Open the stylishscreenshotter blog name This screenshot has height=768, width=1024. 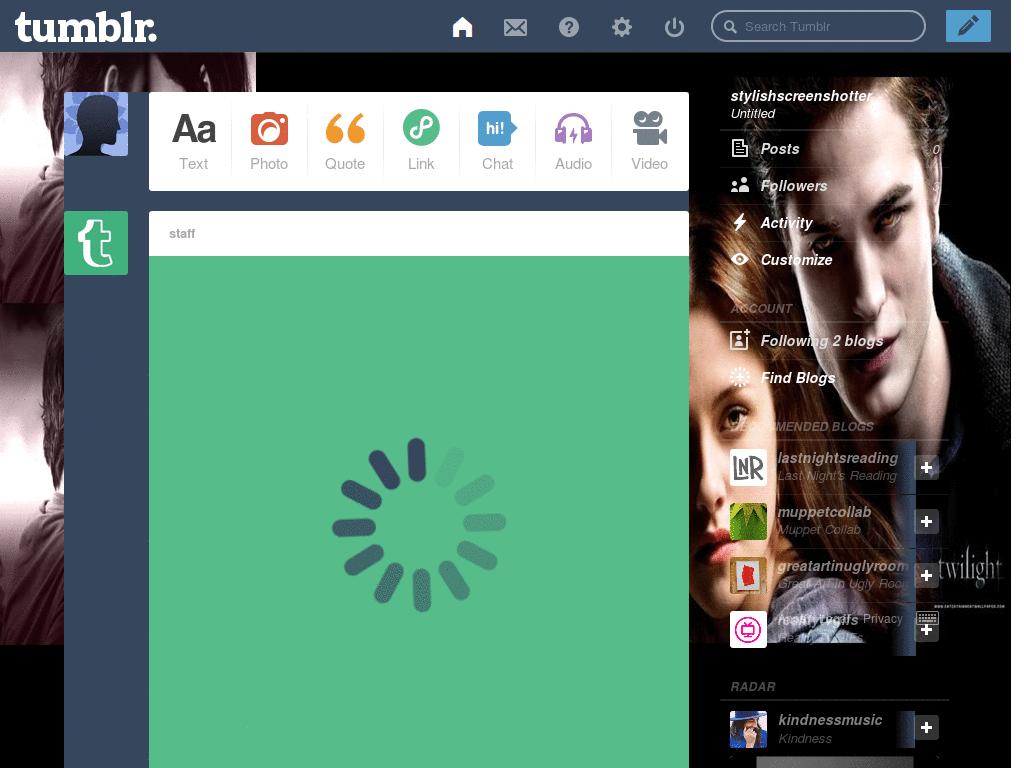coord(801,96)
